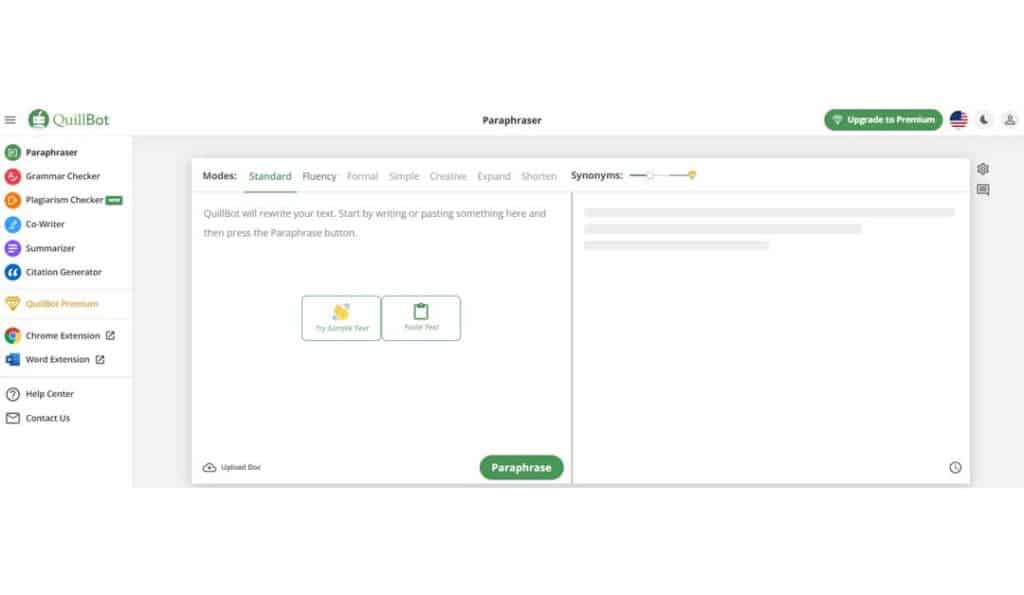Screen dimensions: 1024x595
Task: Click the QuillBot Premium diamond icon
Action: pyautogui.click(x=12, y=303)
